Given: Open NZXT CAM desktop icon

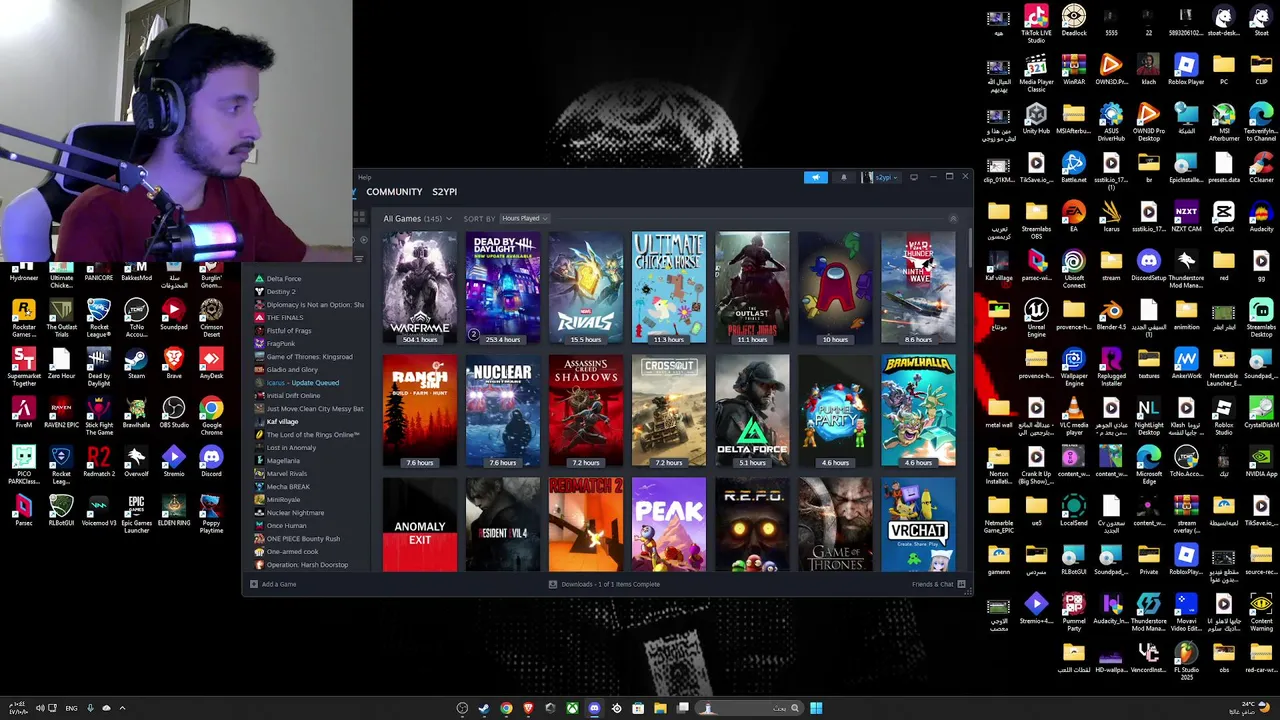Looking at the screenshot, I should click(1186, 216).
